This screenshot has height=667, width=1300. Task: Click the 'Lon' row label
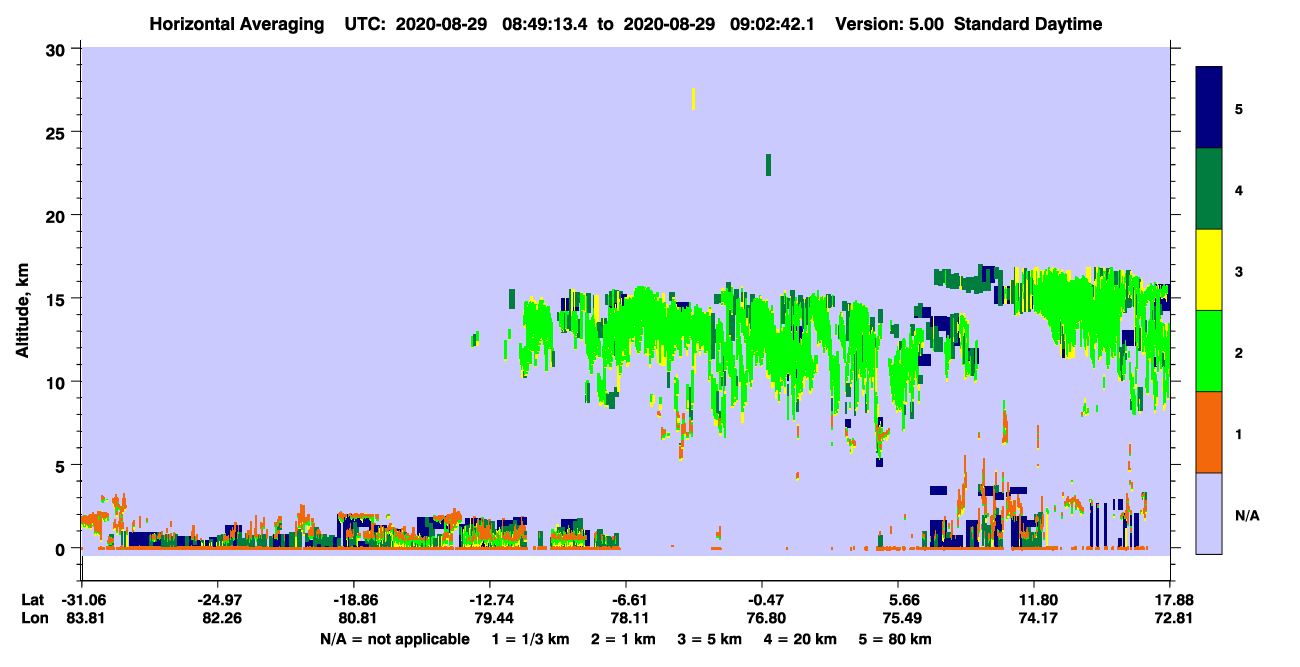click(x=34, y=618)
